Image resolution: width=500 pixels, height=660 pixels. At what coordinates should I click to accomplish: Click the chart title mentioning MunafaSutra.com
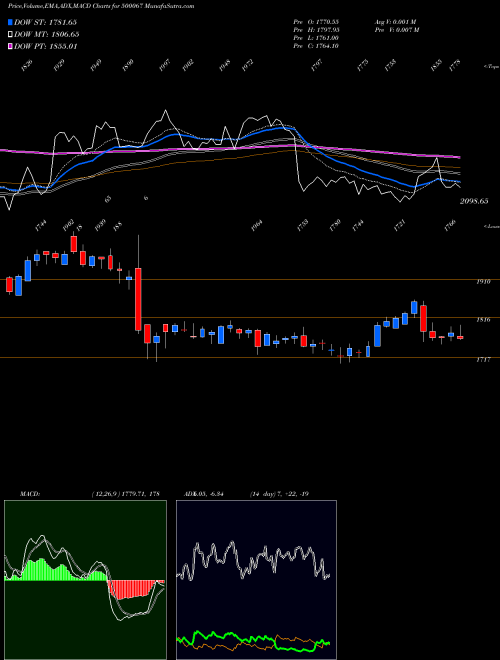pos(101,6)
